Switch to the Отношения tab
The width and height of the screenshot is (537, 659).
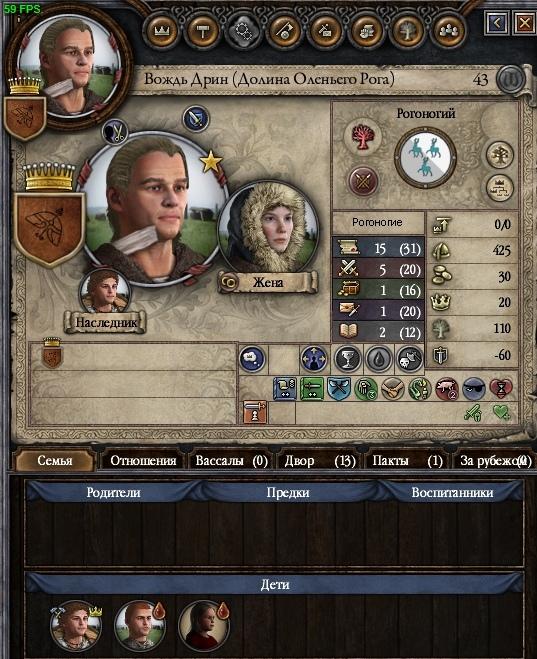coord(143,461)
